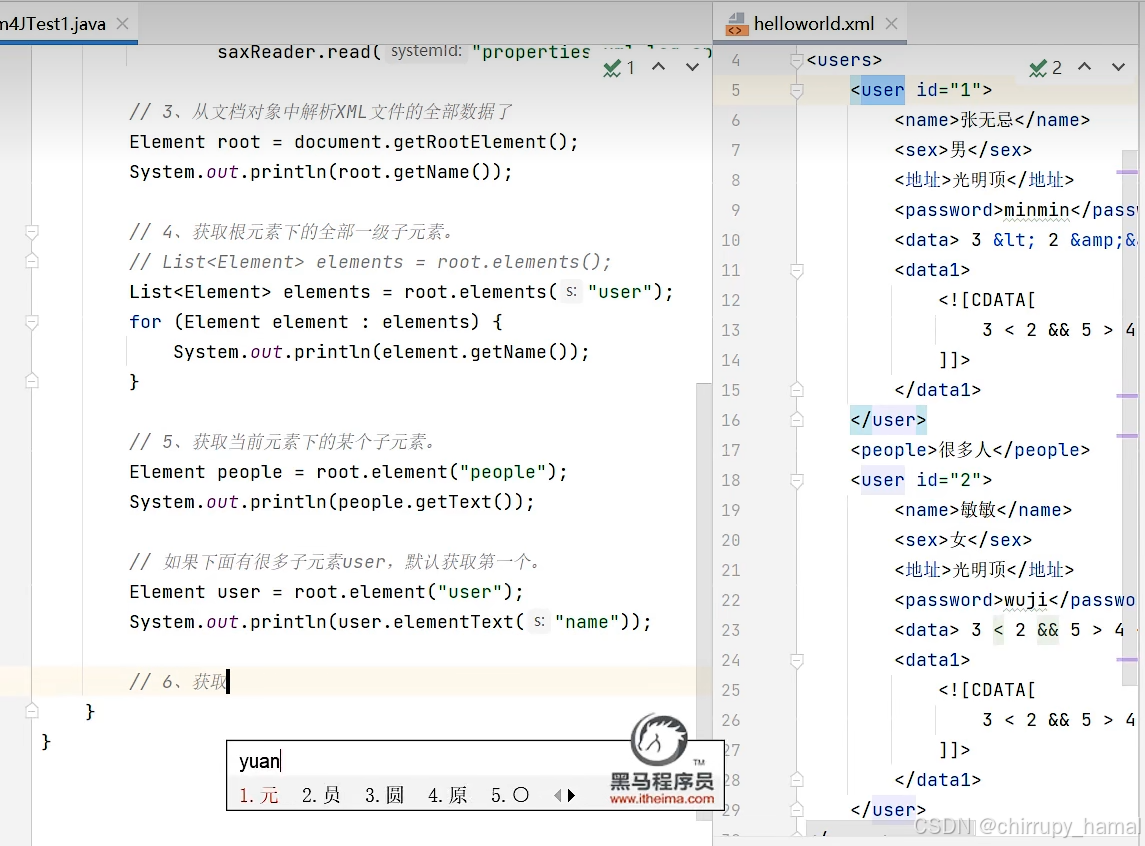Click the XML editor vertical scrollbar
Viewport: 1145px width, 846px height.
(x=1130, y=420)
